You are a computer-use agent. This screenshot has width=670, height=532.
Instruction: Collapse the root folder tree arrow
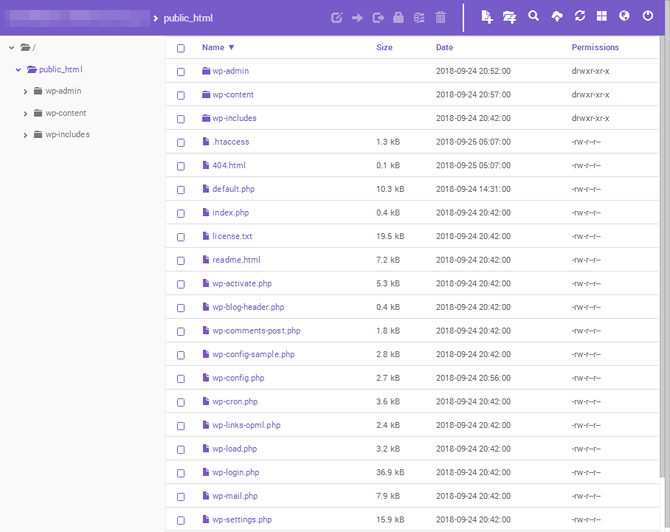point(12,48)
